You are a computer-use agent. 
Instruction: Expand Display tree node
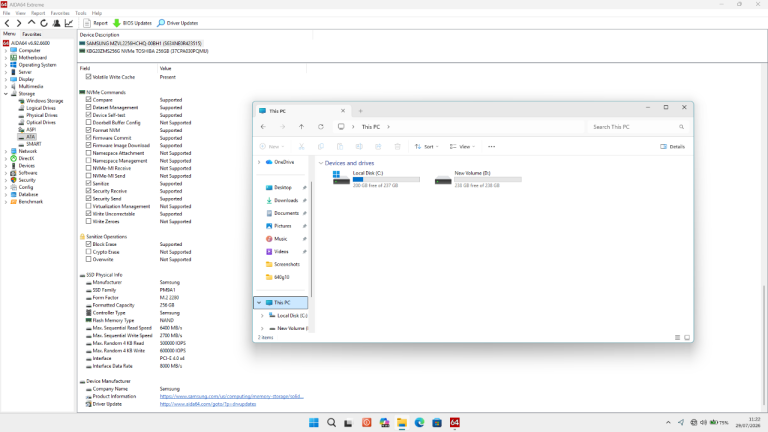(6, 79)
